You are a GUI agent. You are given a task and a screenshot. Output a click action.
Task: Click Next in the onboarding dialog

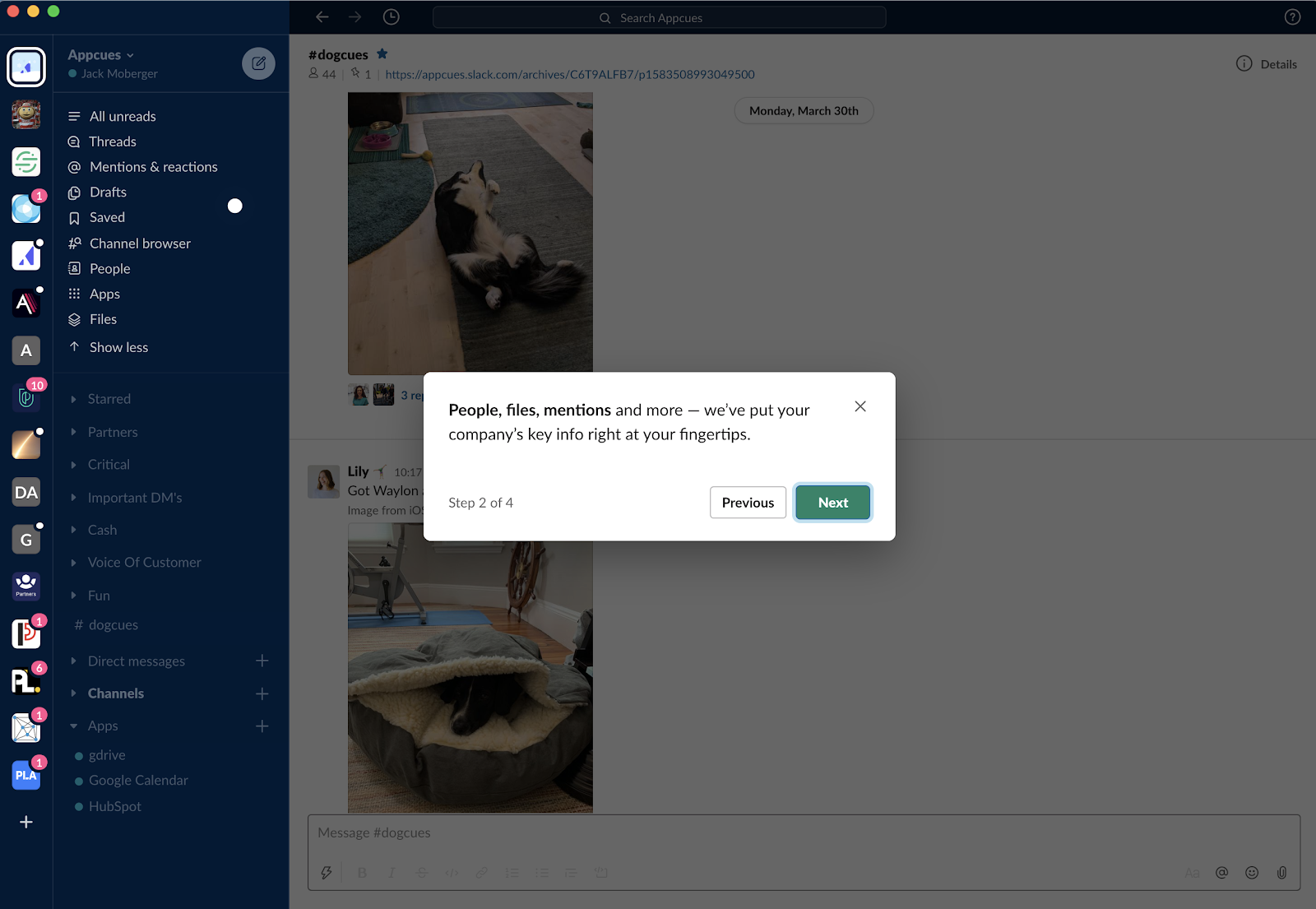(x=832, y=502)
